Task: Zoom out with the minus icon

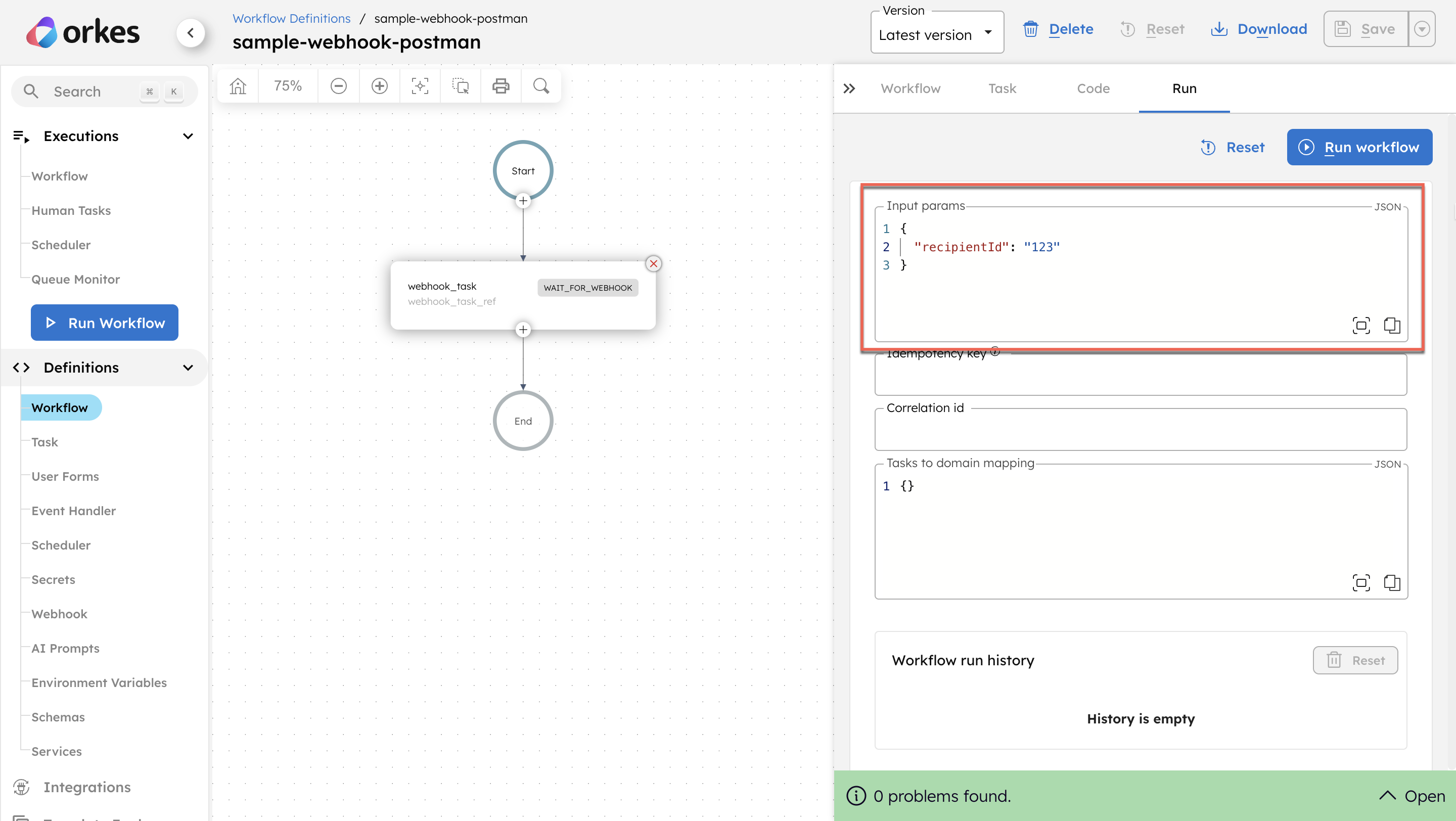Action: (339, 86)
